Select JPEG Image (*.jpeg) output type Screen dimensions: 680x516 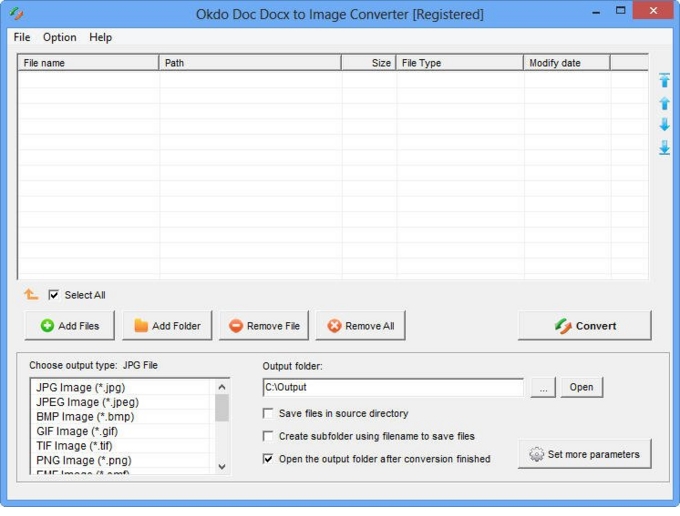click(122, 402)
